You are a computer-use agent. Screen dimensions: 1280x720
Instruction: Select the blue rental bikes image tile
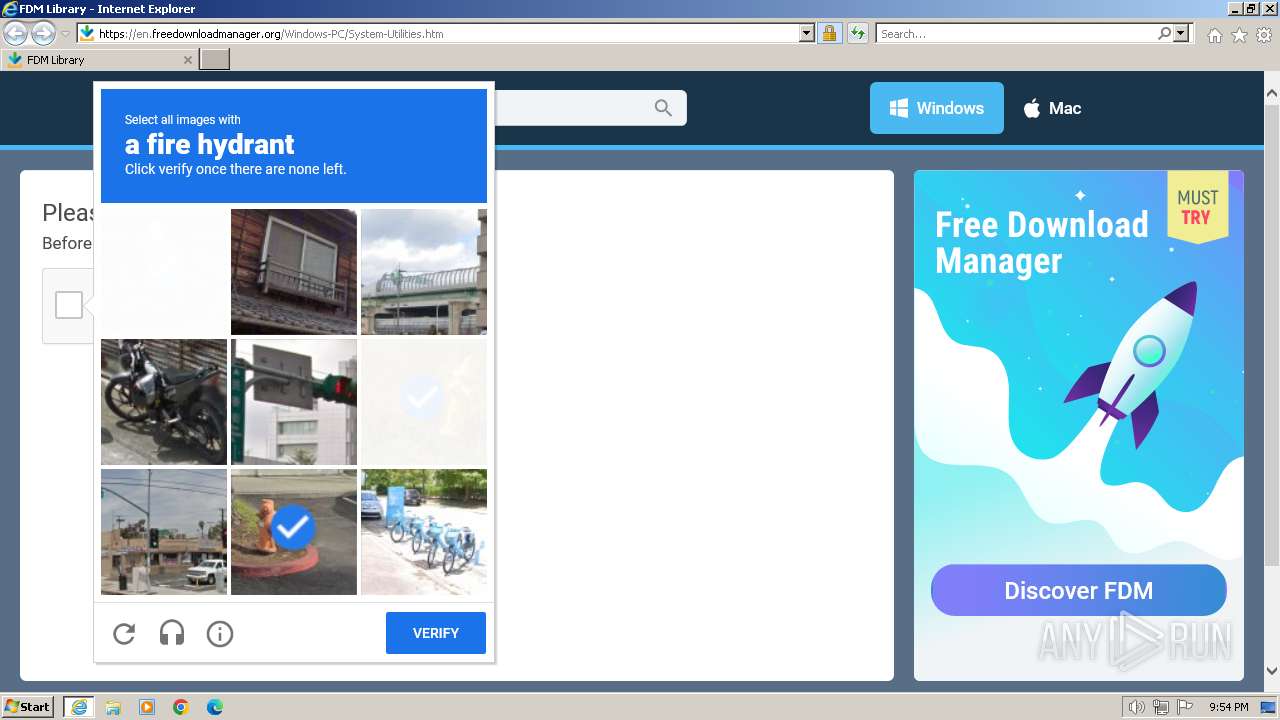click(424, 532)
